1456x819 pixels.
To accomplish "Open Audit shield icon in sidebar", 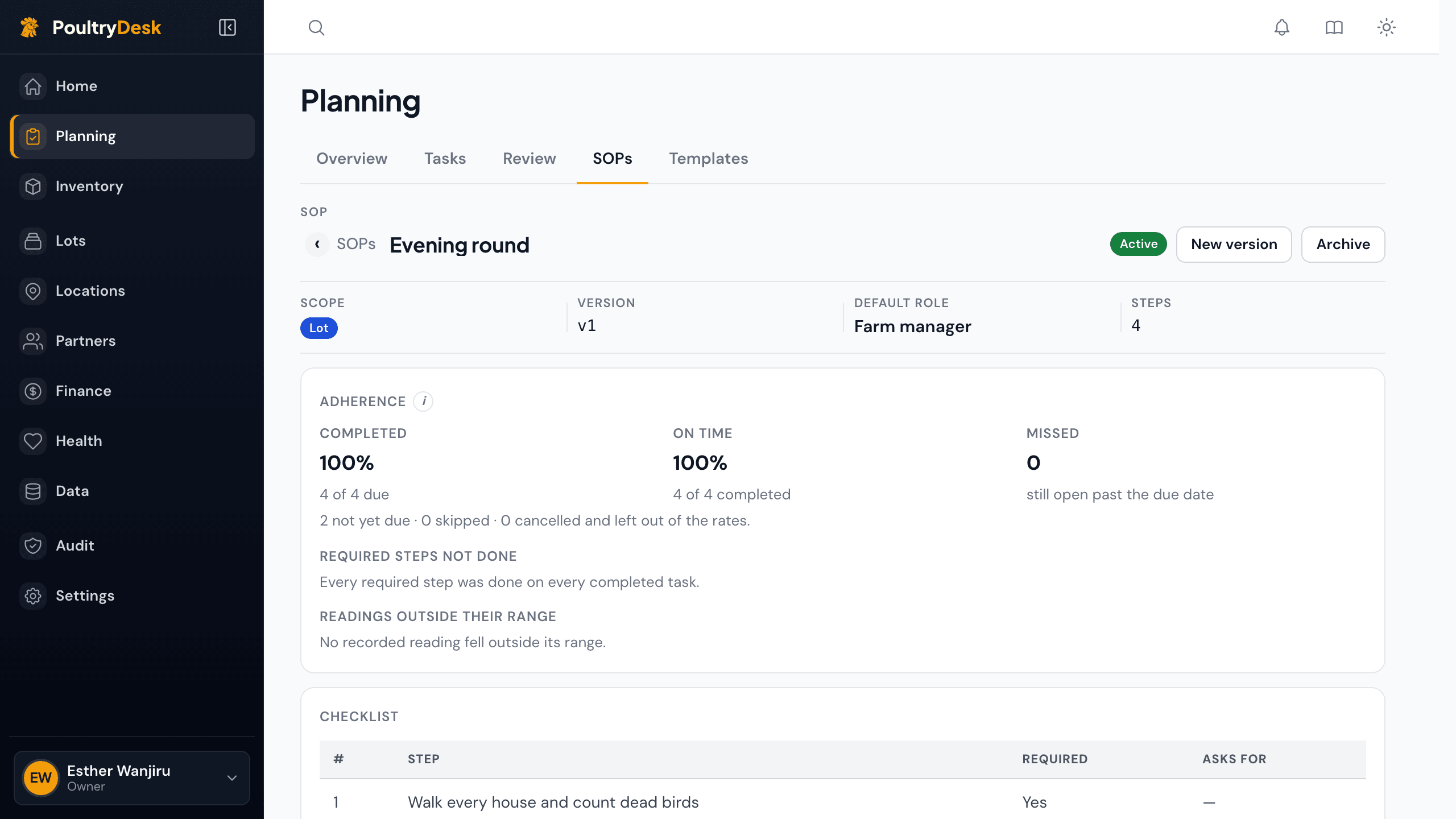I will (33, 546).
